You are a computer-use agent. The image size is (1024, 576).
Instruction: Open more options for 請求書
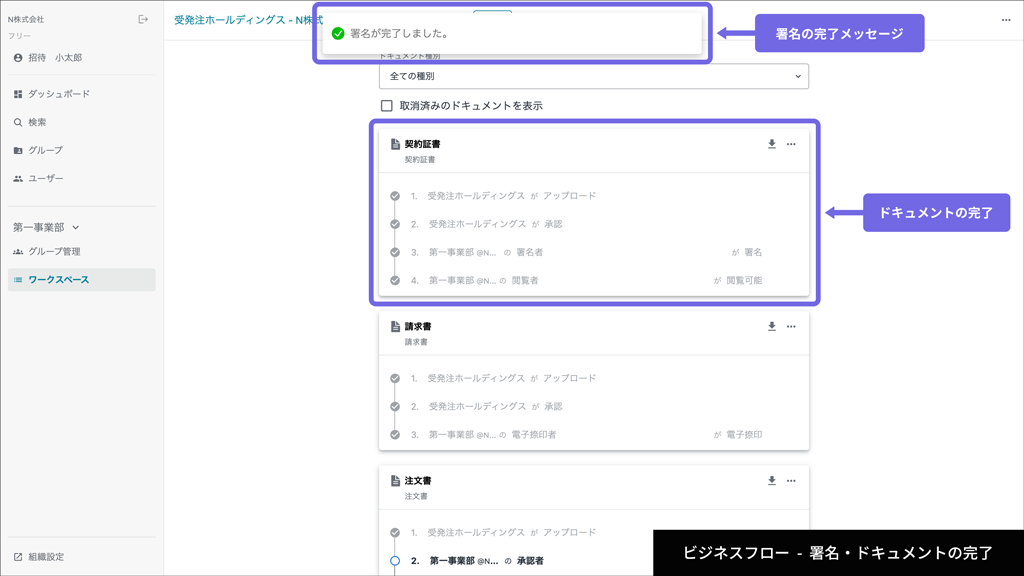pos(791,326)
